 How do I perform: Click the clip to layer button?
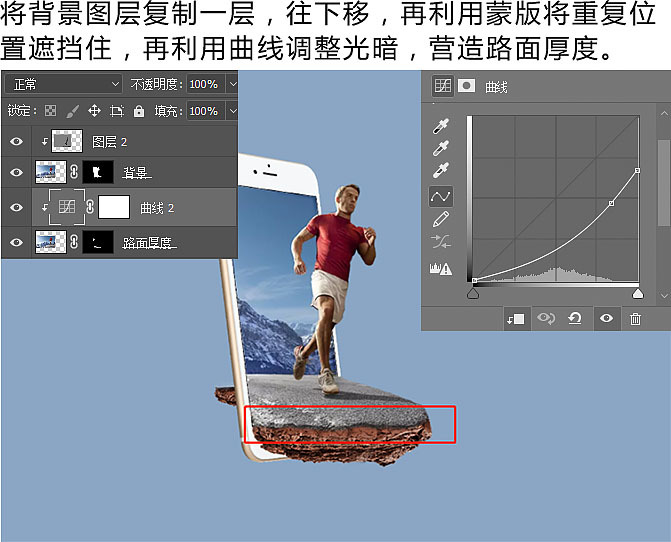click(x=515, y=318)
